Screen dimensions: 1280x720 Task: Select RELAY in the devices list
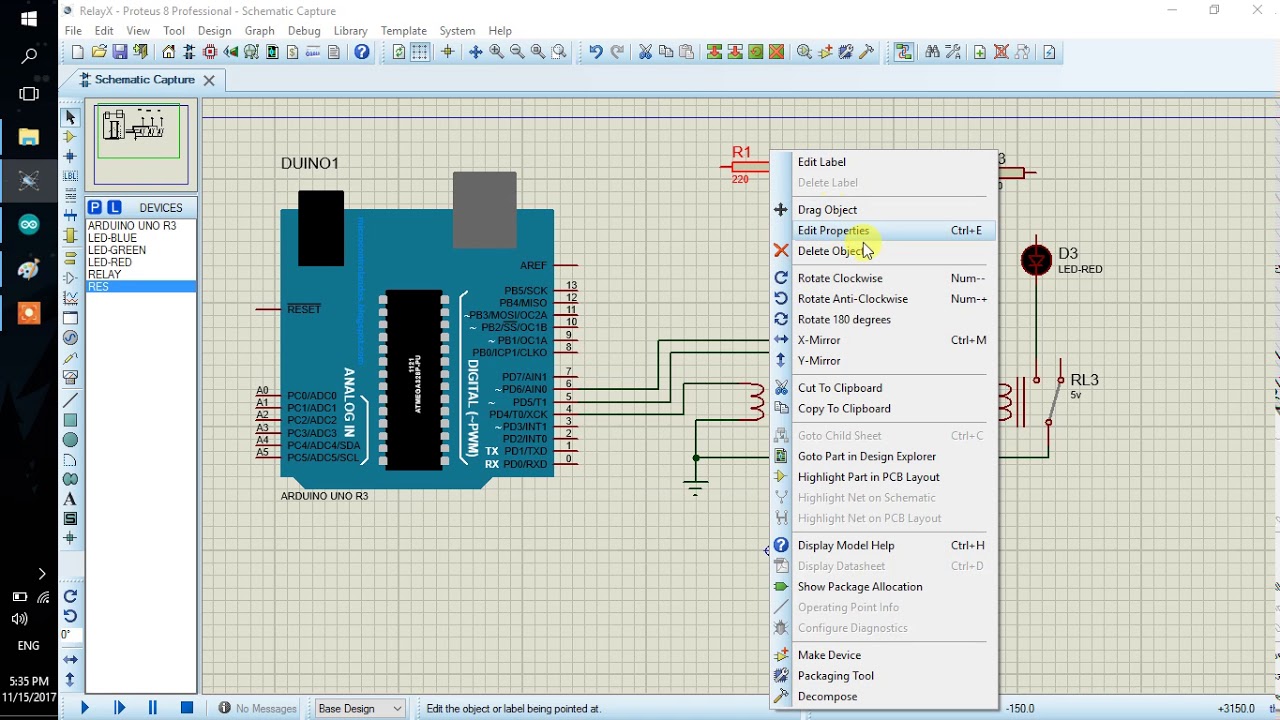pos(141,274)
